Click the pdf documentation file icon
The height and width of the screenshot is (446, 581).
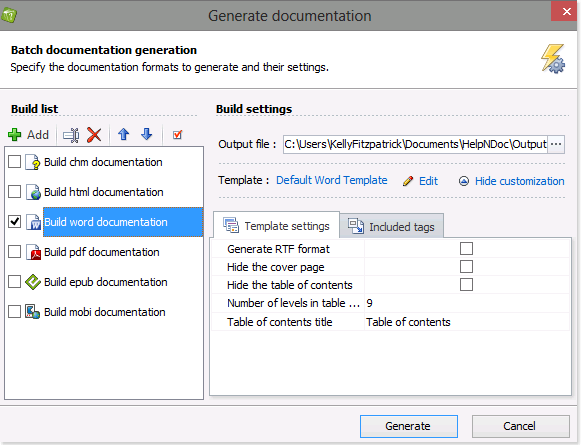33,252
